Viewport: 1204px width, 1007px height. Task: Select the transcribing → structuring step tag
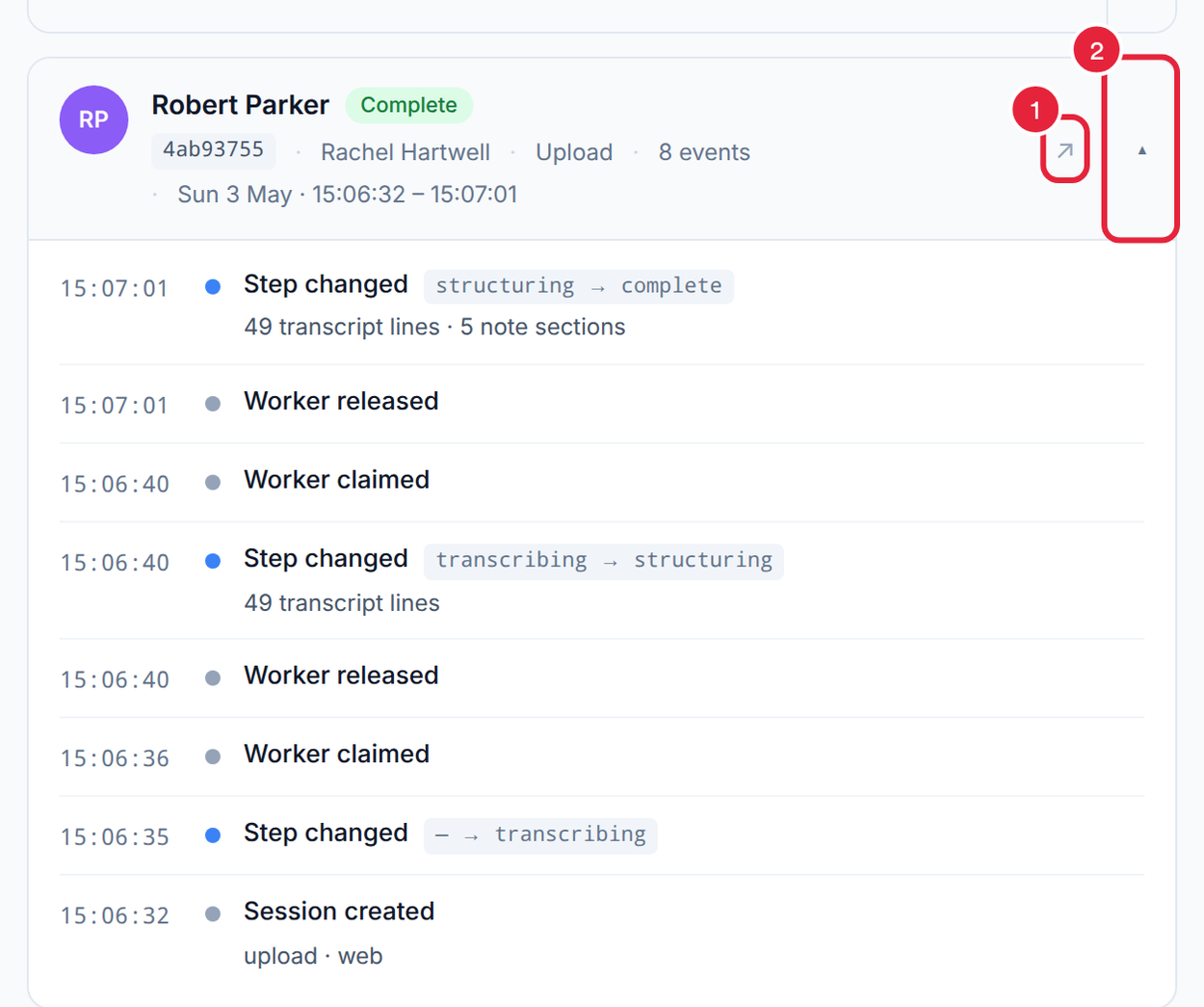coord(604,561)
